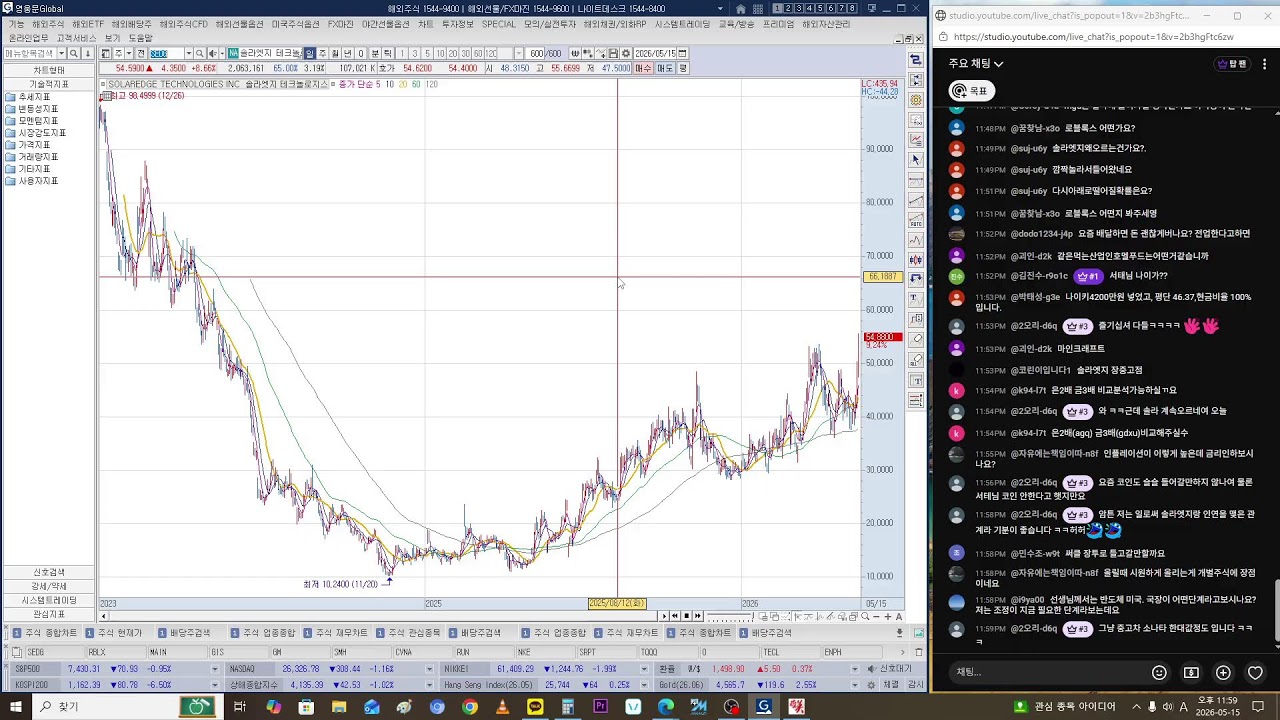Select the '일' daily period toggle
The width and height of the screenshot is (1280, 720).
(x=310, y=53)
